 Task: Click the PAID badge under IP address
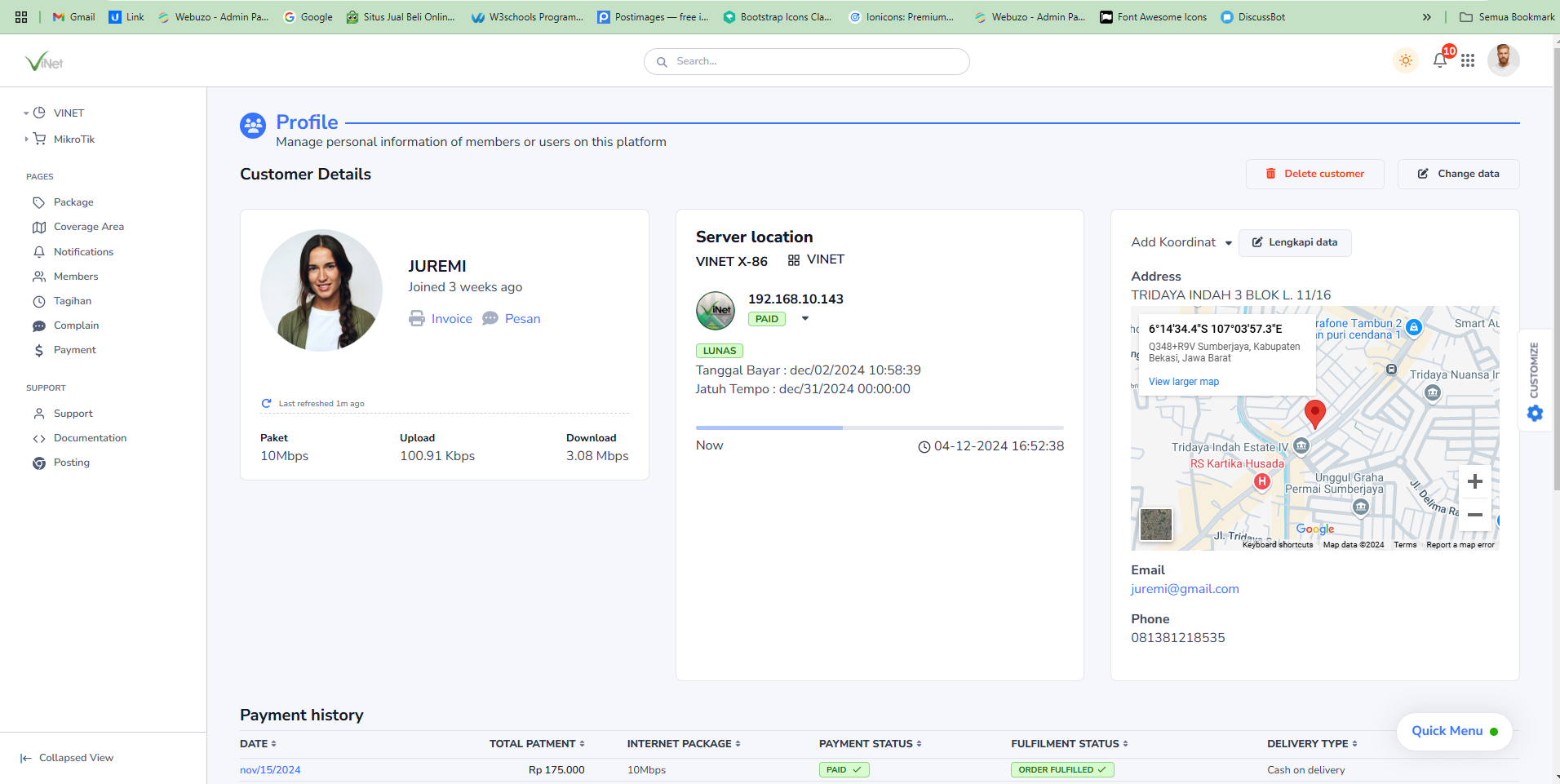point(766,319)
